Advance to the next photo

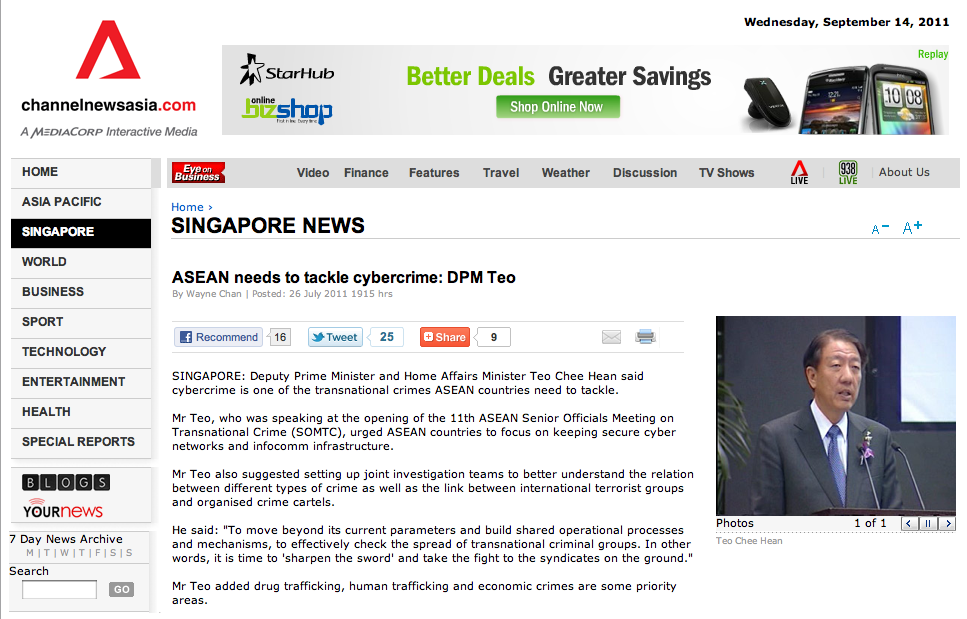(947, 523)
